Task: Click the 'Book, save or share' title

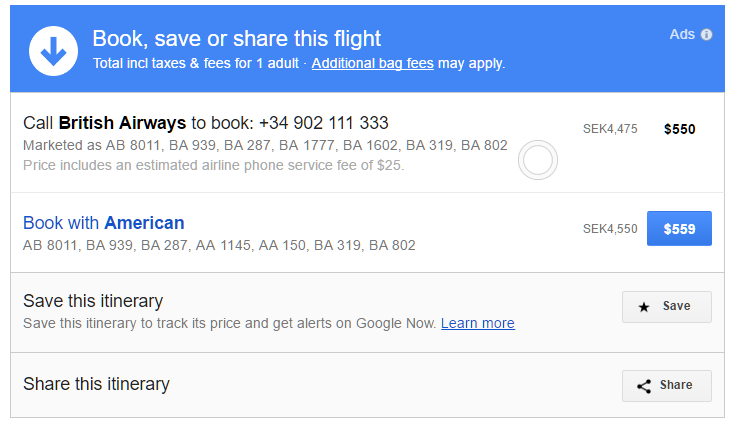Action: click(x=236, y=39)
